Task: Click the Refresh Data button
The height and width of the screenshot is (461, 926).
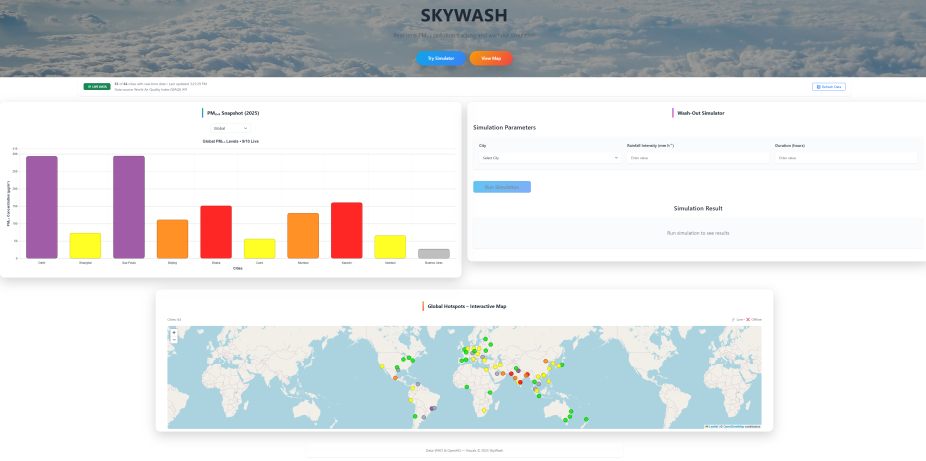Action: coord(828,87)
